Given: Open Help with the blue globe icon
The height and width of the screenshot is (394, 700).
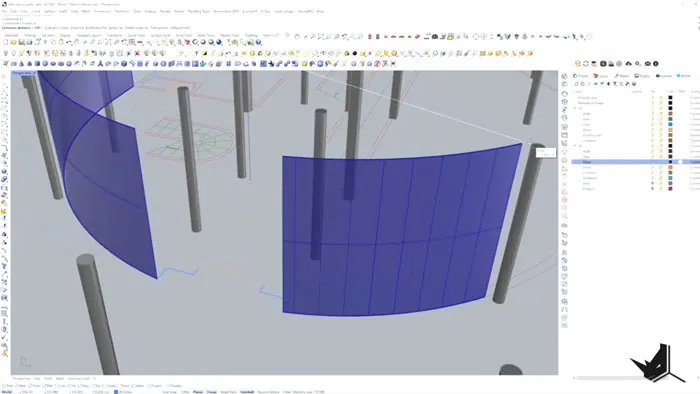Looking at the screenshot, I should coord(258,42).
